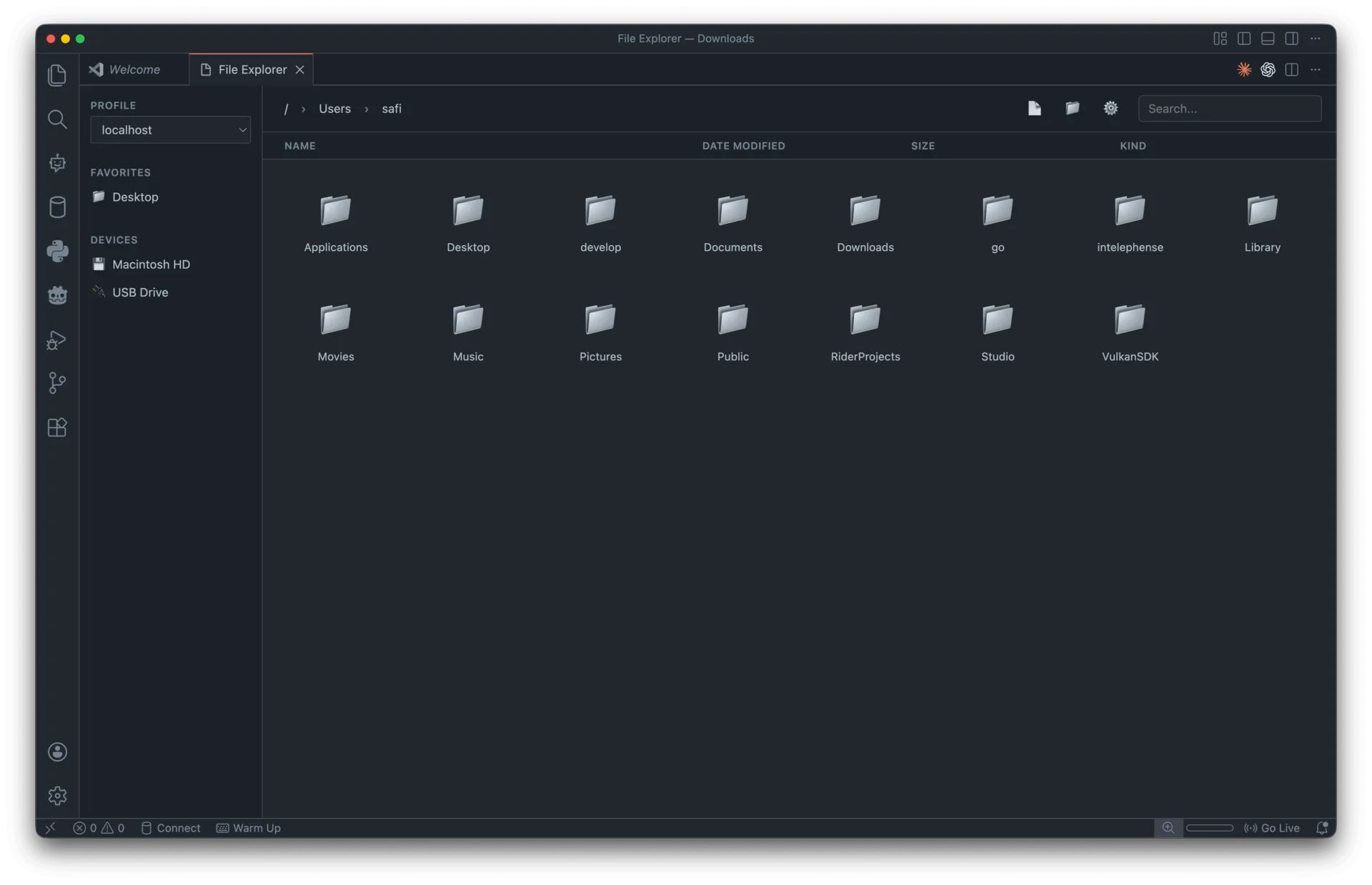
Task: Select the Documents folder
Action: tap(732, 222)
